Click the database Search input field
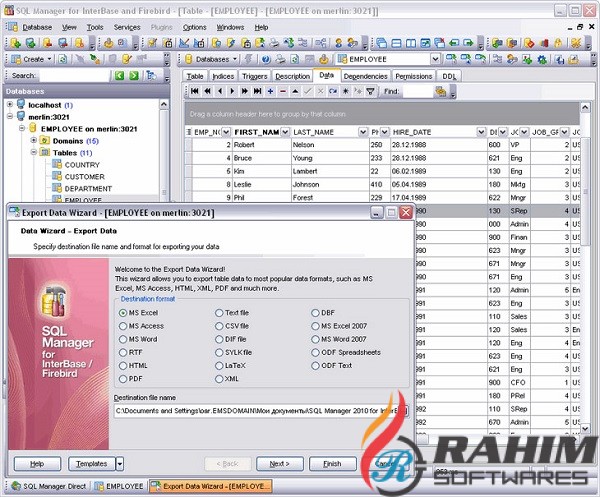This screenshot has height=497, width=600. (74, 75)
